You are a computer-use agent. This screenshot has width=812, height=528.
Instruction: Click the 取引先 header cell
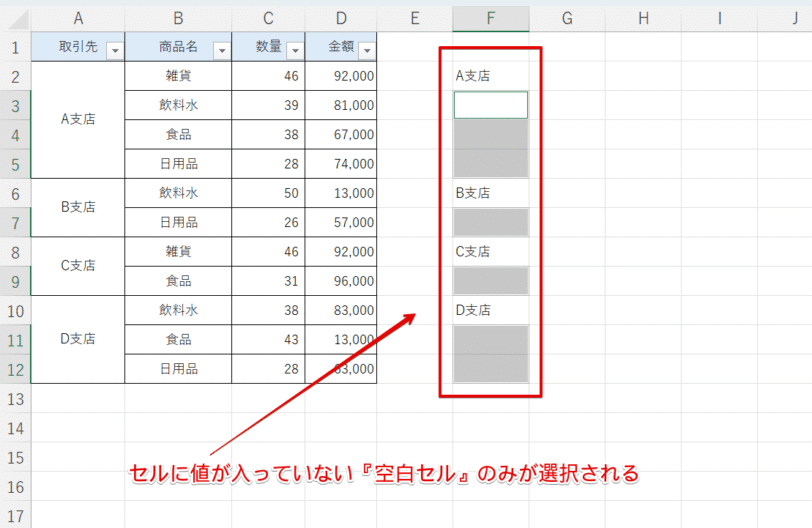pyautogui.click(x=78, y=47)
